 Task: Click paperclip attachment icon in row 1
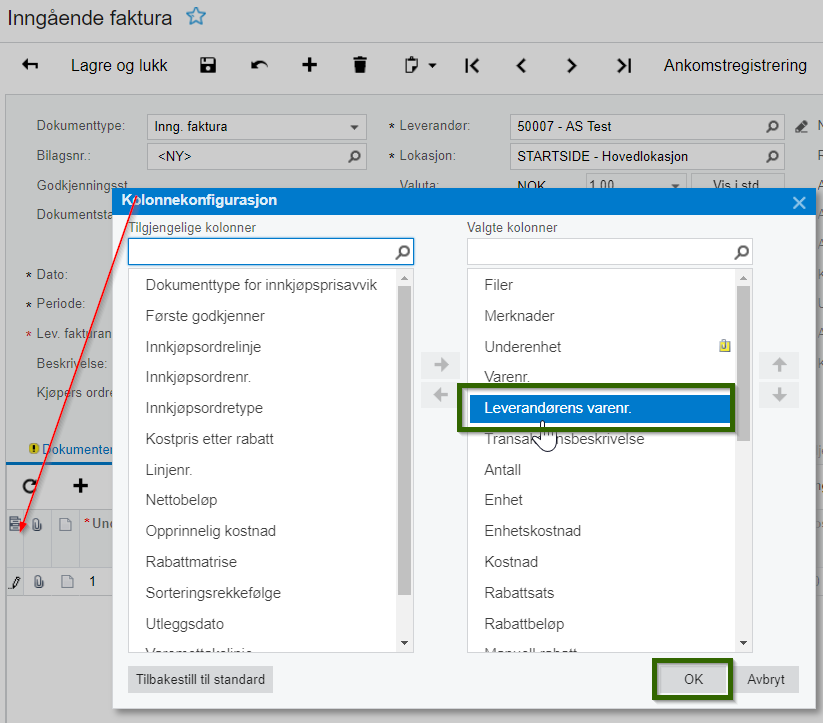(39, 582)
